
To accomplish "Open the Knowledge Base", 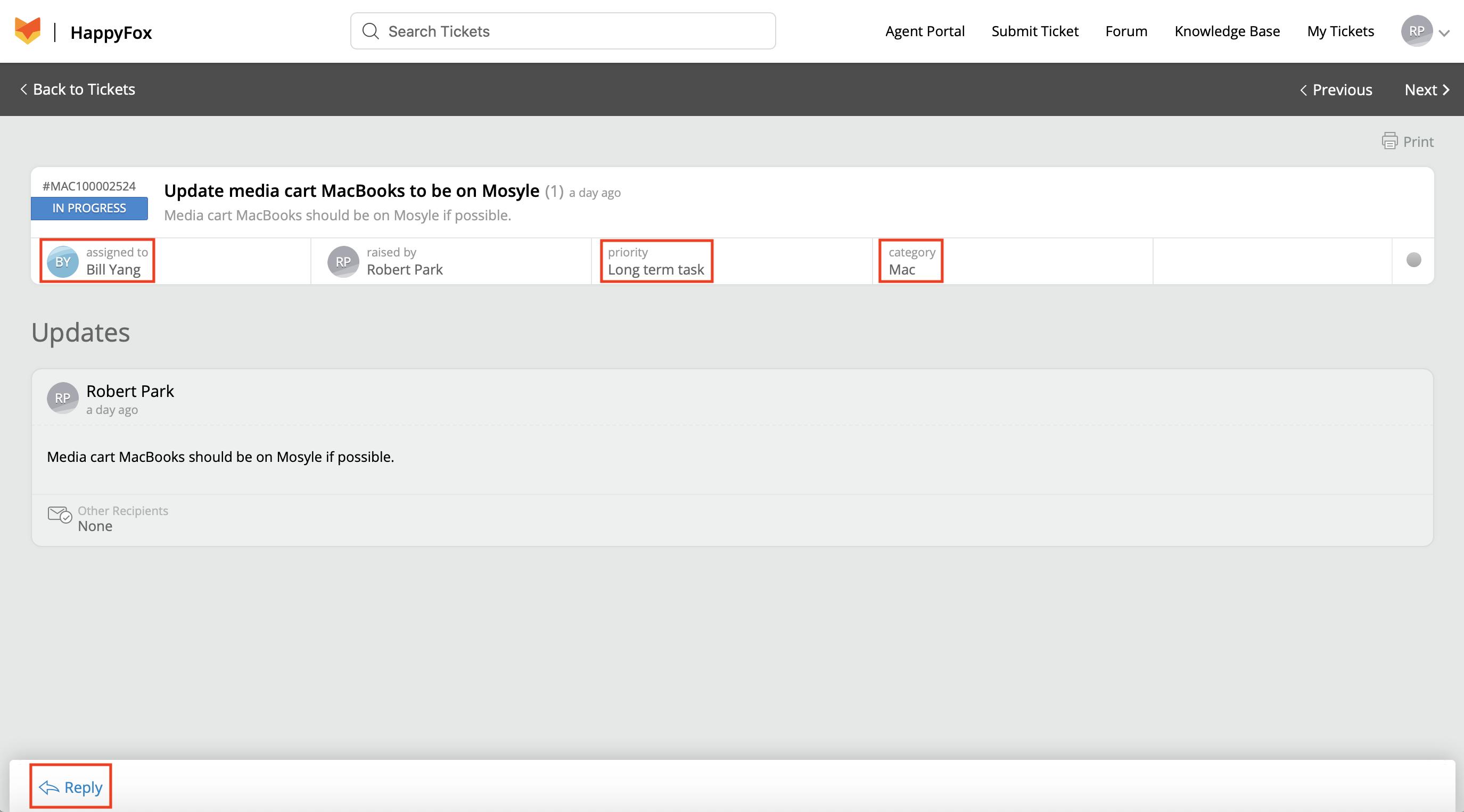I will [1227, 31].
